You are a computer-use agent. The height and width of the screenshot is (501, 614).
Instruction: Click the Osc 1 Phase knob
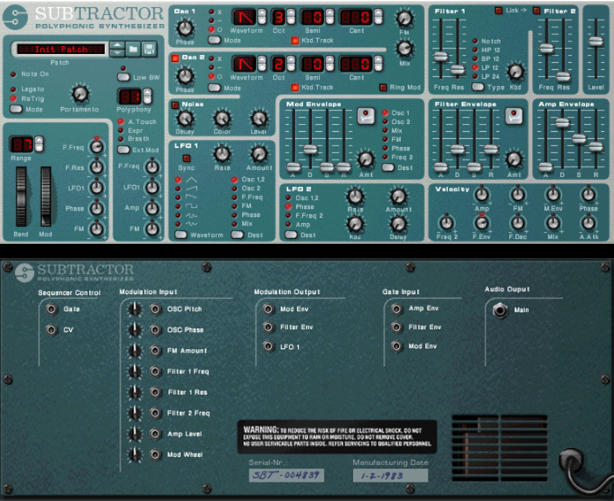tap(185, 28)
